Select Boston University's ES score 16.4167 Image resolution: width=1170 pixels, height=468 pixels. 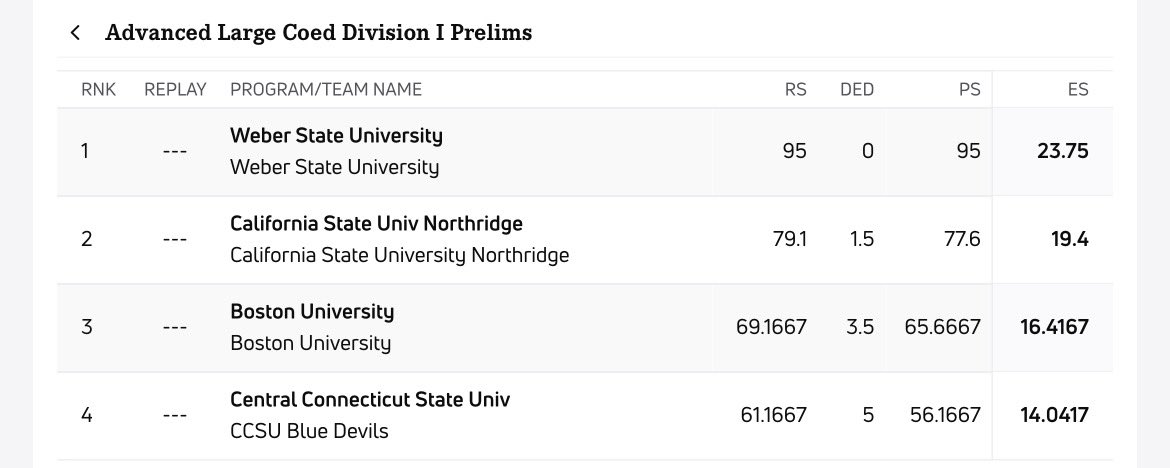1054,327
